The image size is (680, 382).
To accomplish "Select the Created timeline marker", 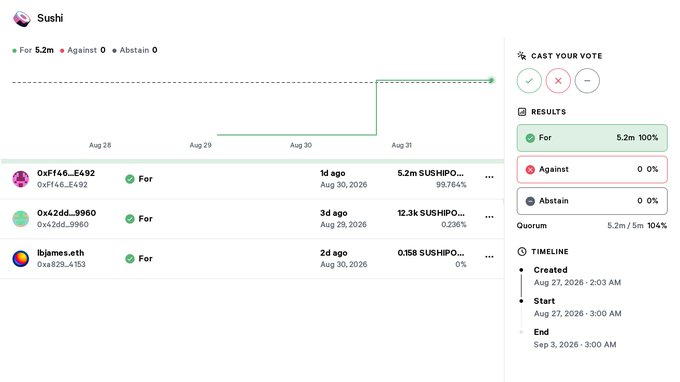I will (521, 270).
